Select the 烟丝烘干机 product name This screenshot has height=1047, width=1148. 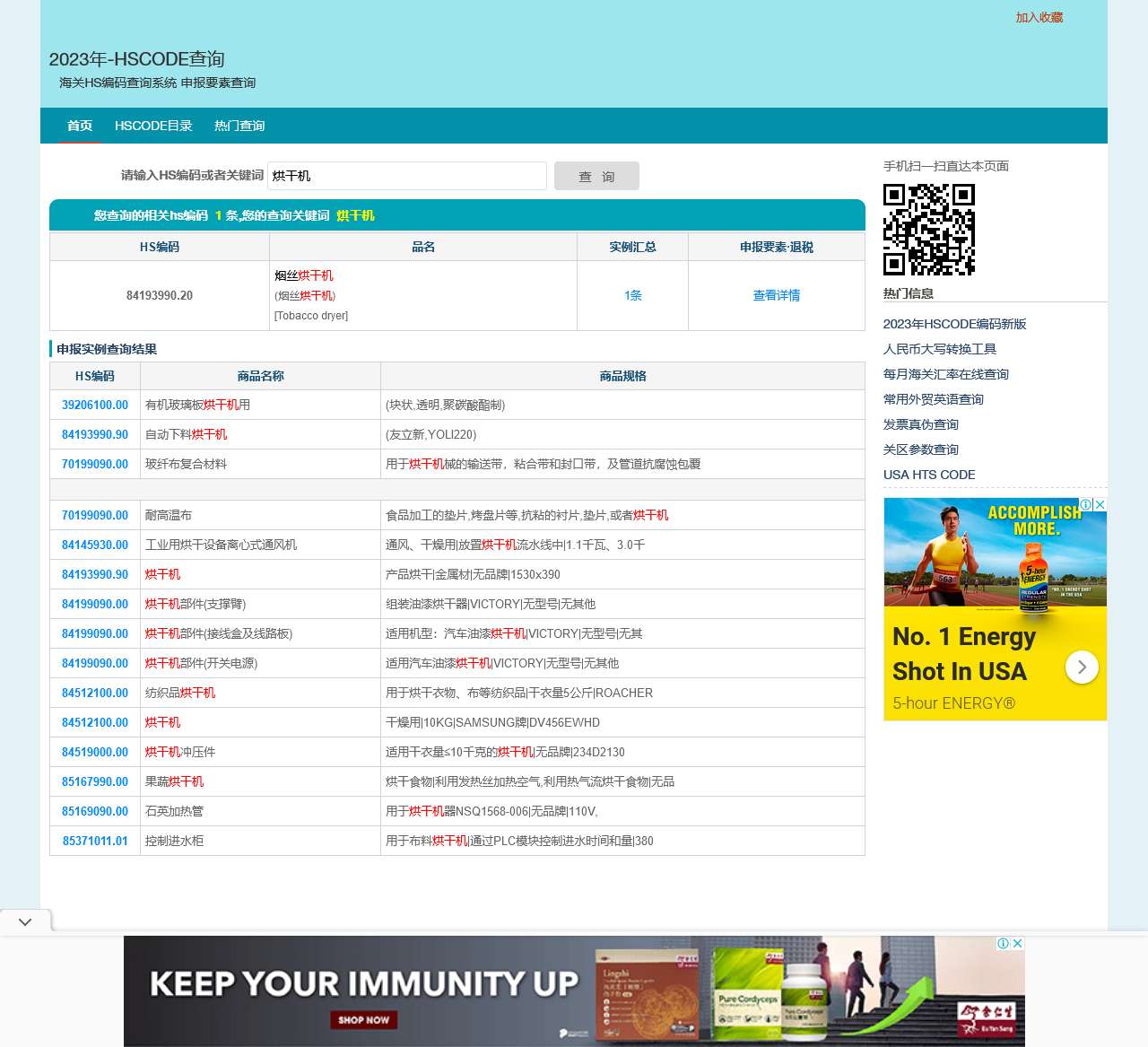click(x=304, y=275)
